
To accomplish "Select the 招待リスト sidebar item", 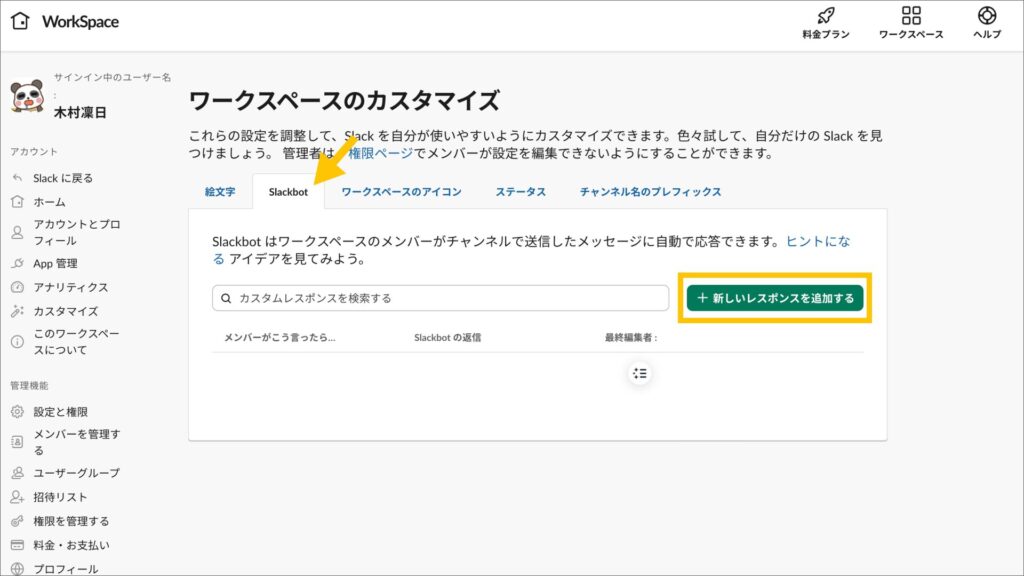I will (x=55, y=497).
